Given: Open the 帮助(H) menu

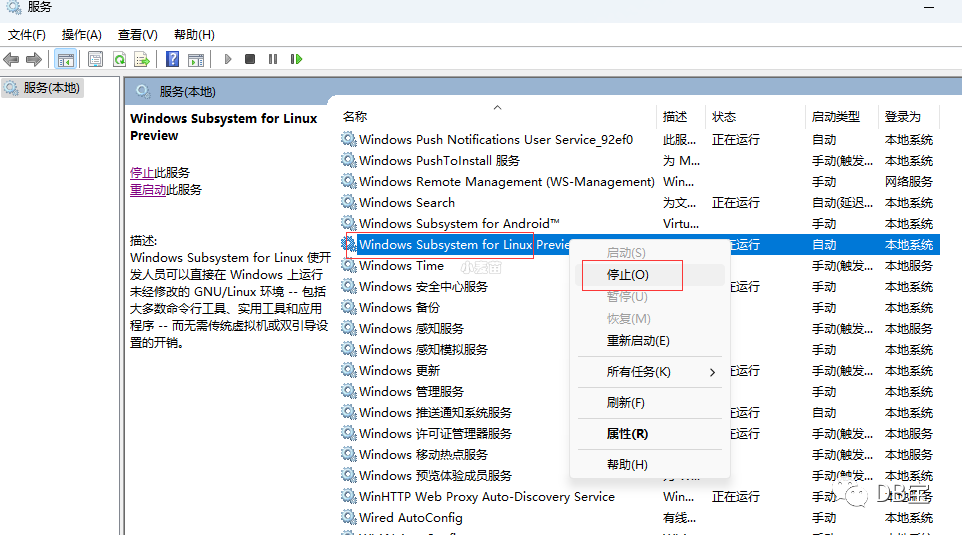Looking at the screenshot, I should (194, 35).
